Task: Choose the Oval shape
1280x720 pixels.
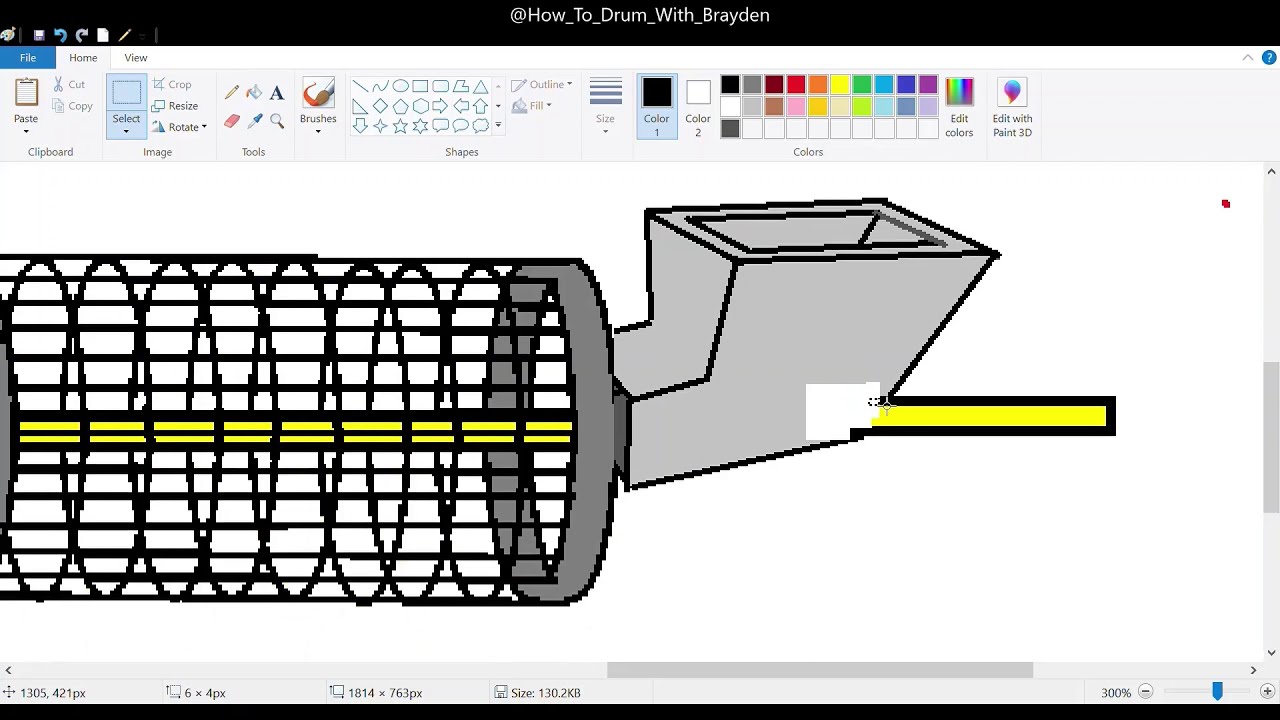Action: [400, 86]
